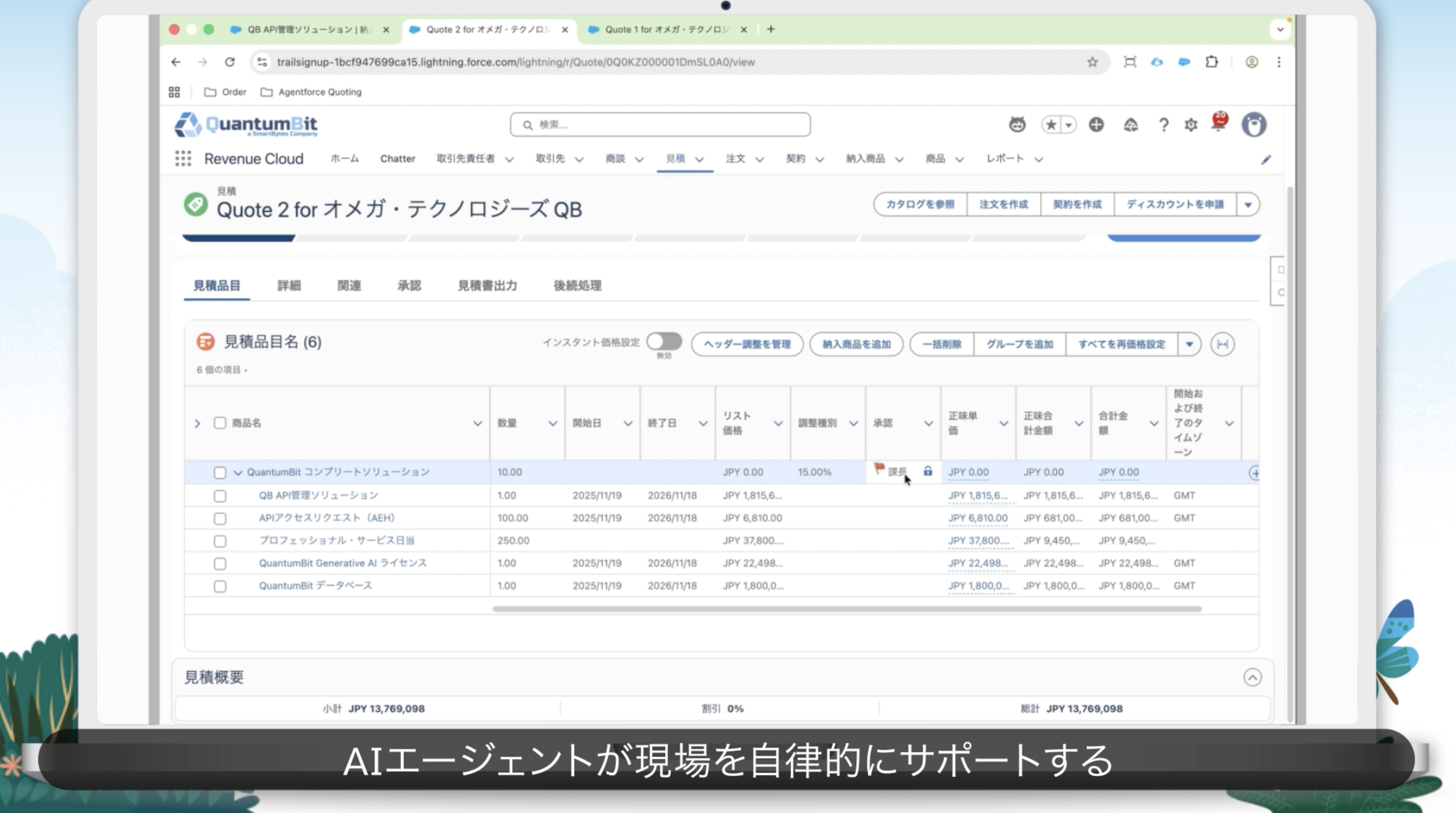Click the 注文を作成 button
Screen dimensions: 1456x813
tap(1003, 204)
